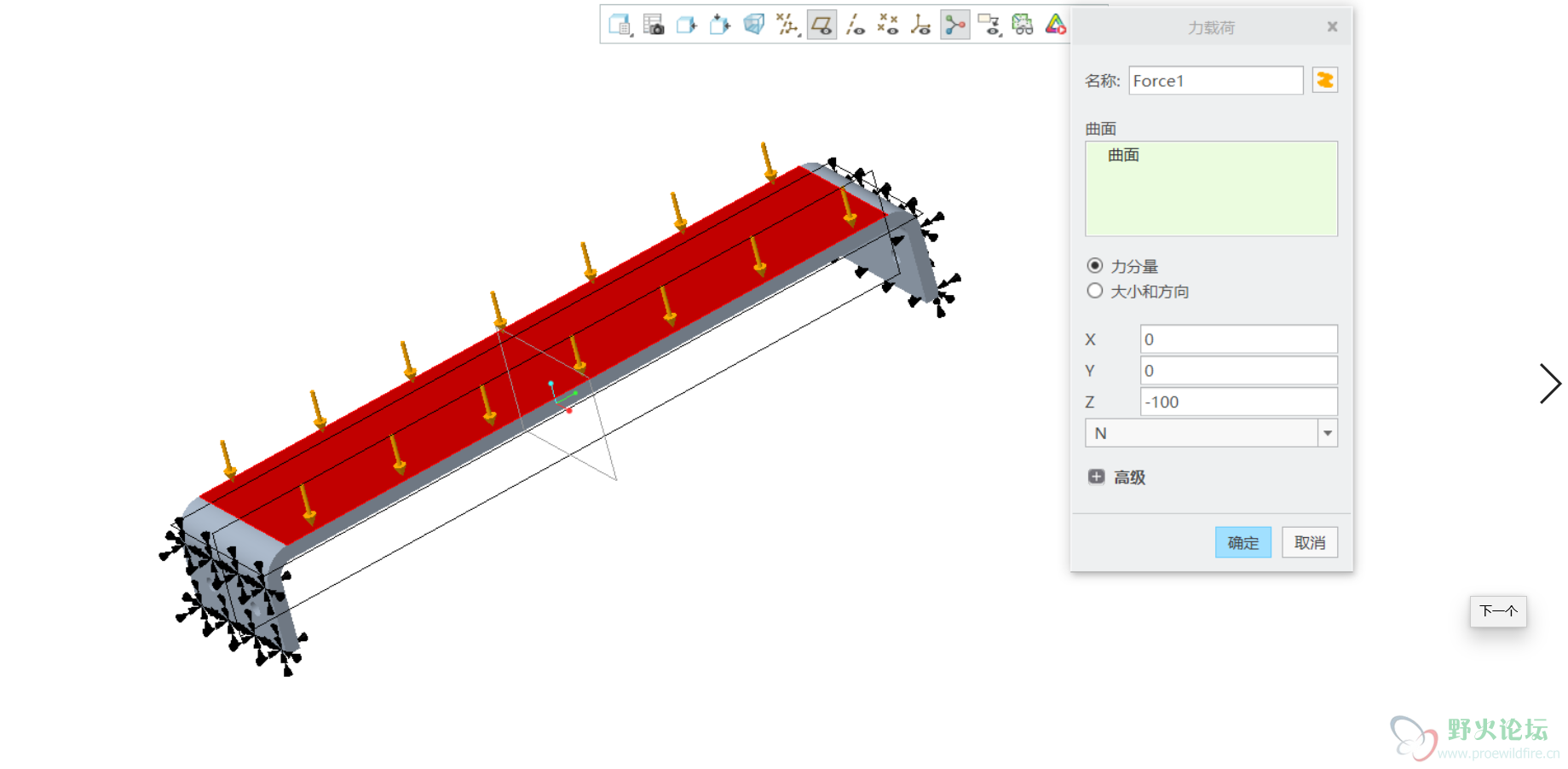Toggle coordinate system display
The height and width of the screenshot is (769, 1568).
[x=921, y=25]
